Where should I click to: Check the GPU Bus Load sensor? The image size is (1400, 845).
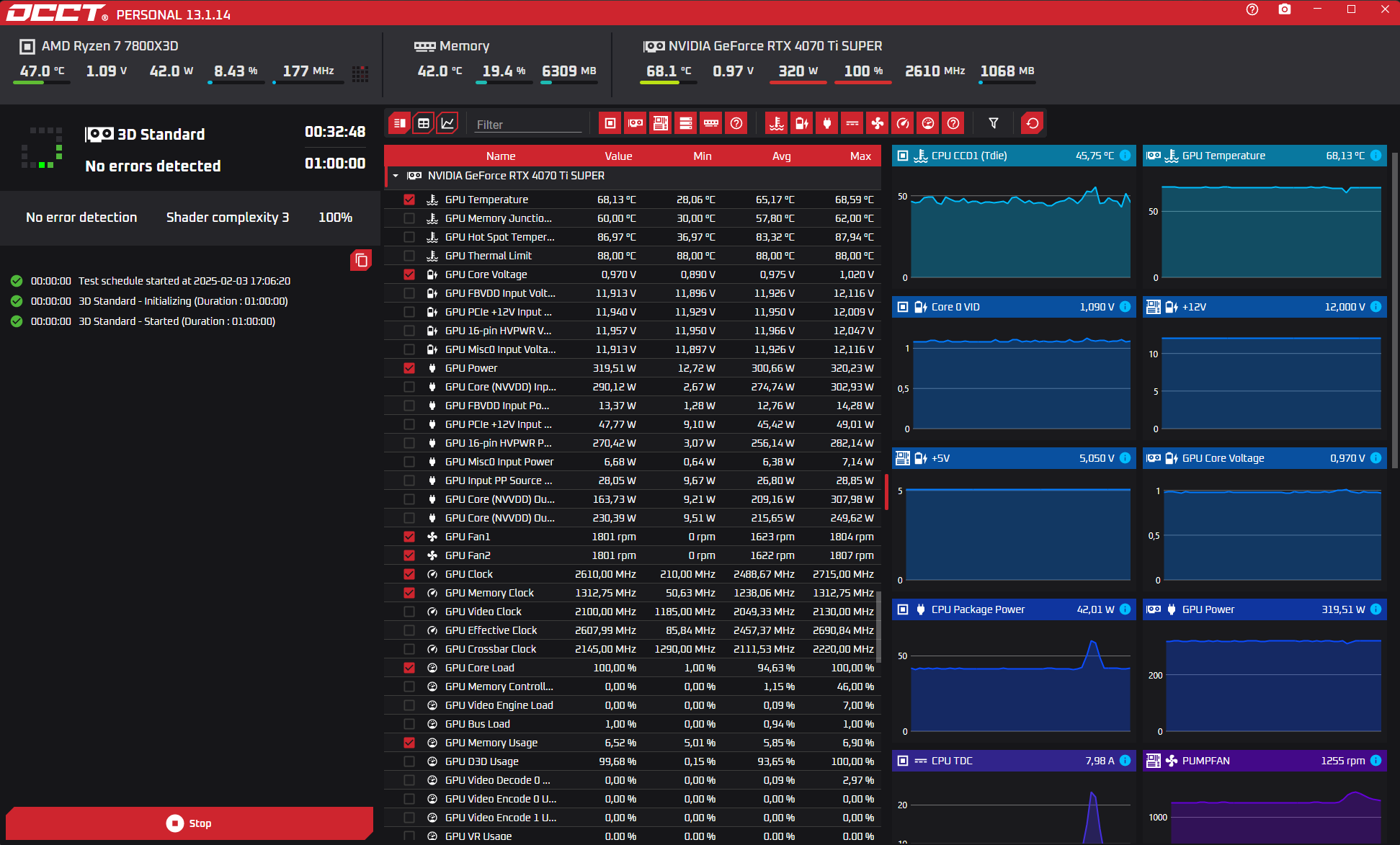[x=409, y=724]
